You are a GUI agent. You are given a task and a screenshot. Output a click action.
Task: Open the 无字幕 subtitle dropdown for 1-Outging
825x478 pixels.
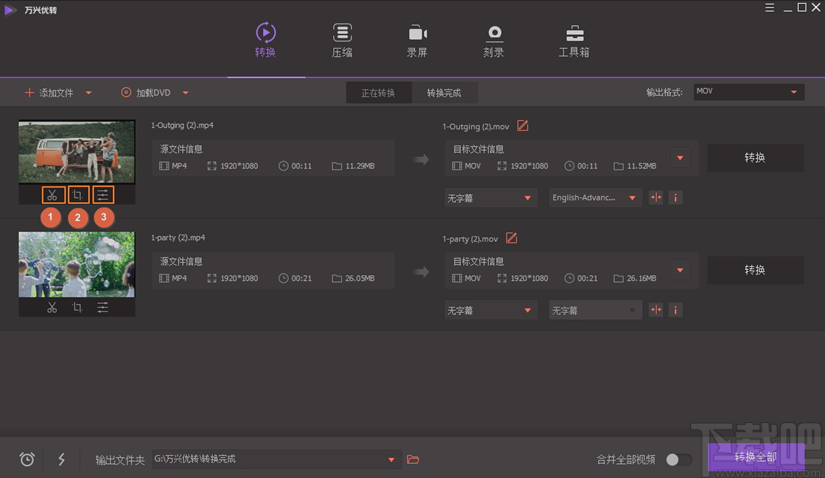[x=490, y=198]
